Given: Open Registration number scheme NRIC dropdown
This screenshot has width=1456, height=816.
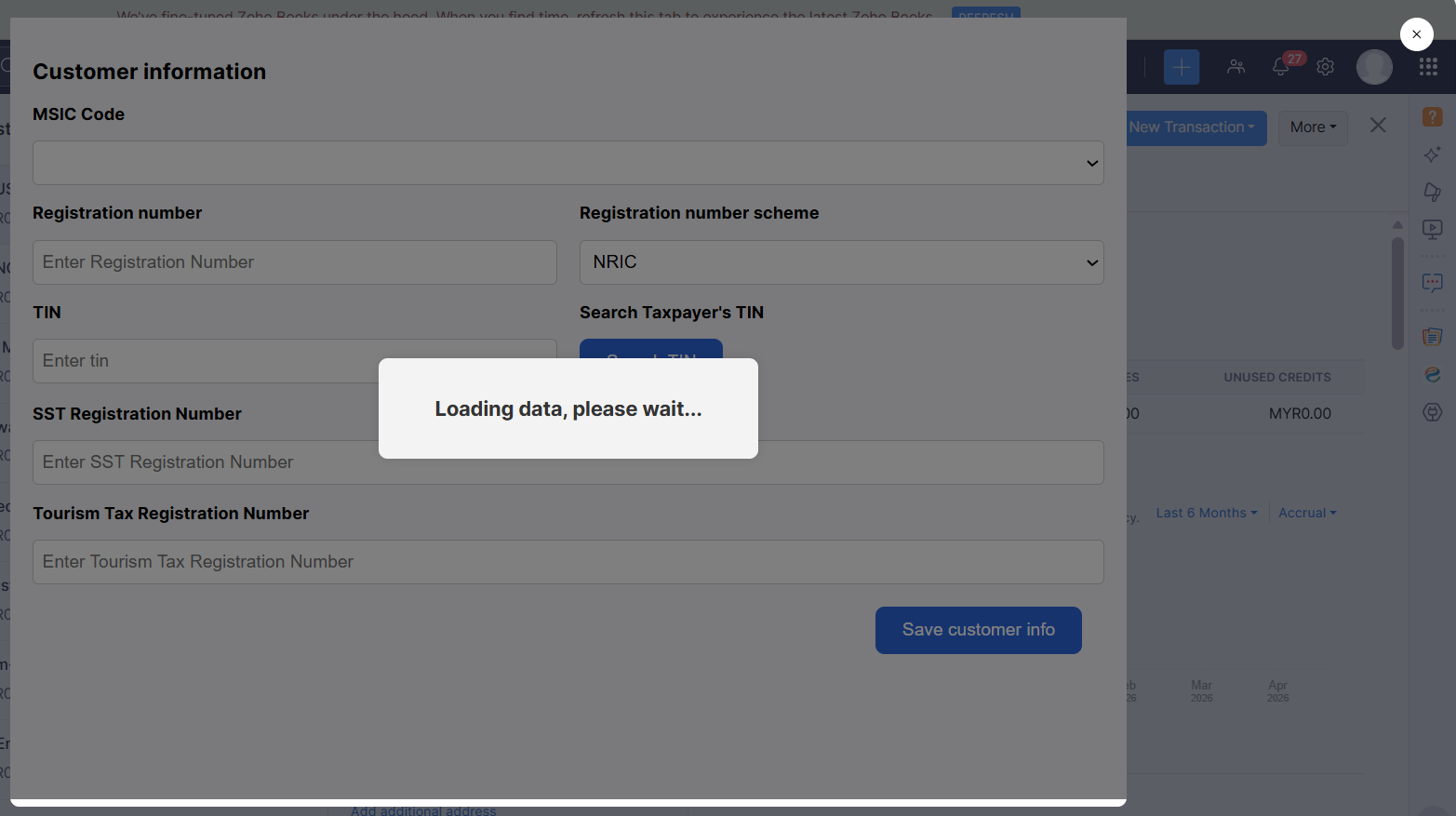Looking at the screenshot, I should (841, 262).
